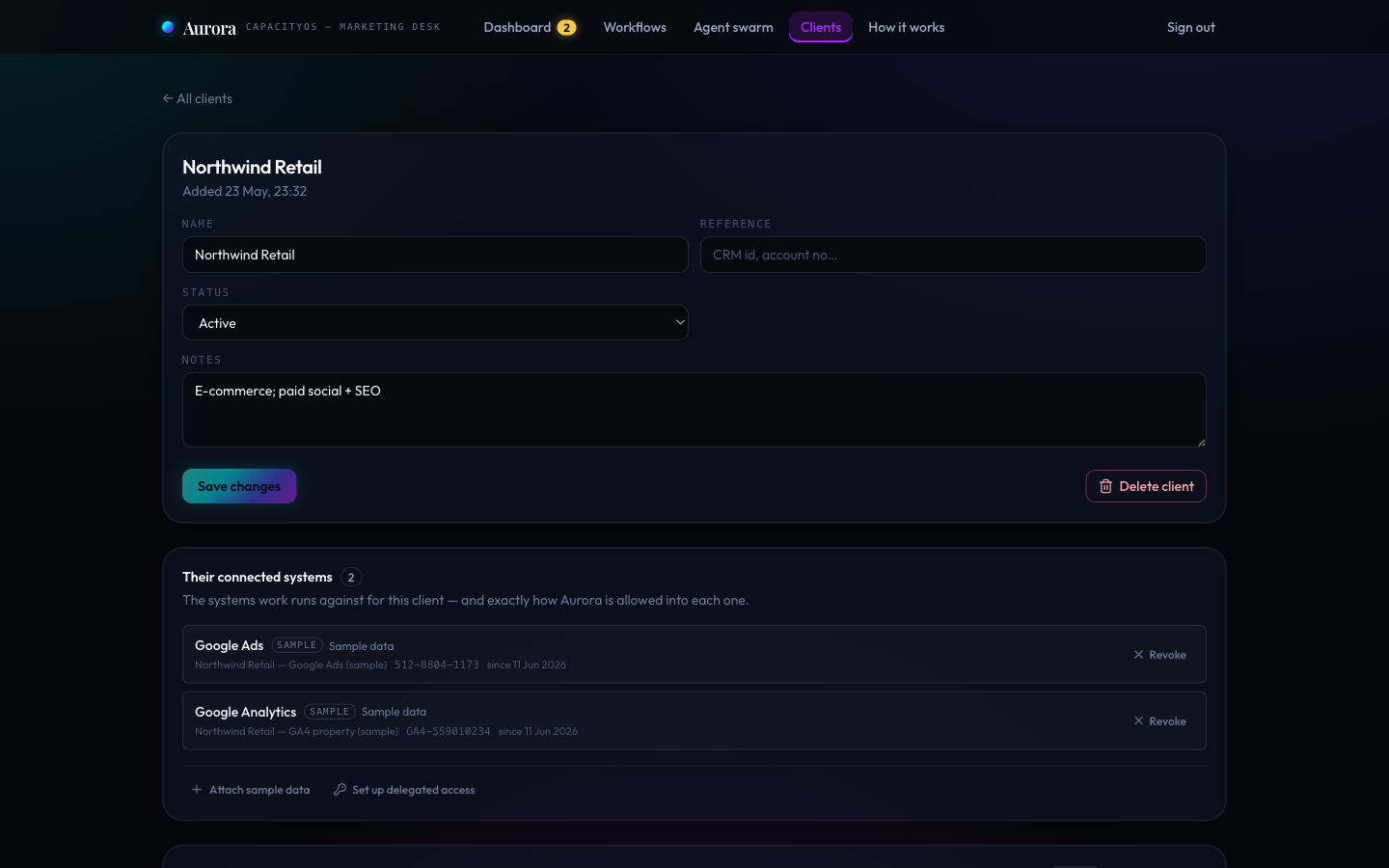This screenshot has width=1389, height=868.
Task: Click the Northwind Retail page heading
Action: click(253, 167)
